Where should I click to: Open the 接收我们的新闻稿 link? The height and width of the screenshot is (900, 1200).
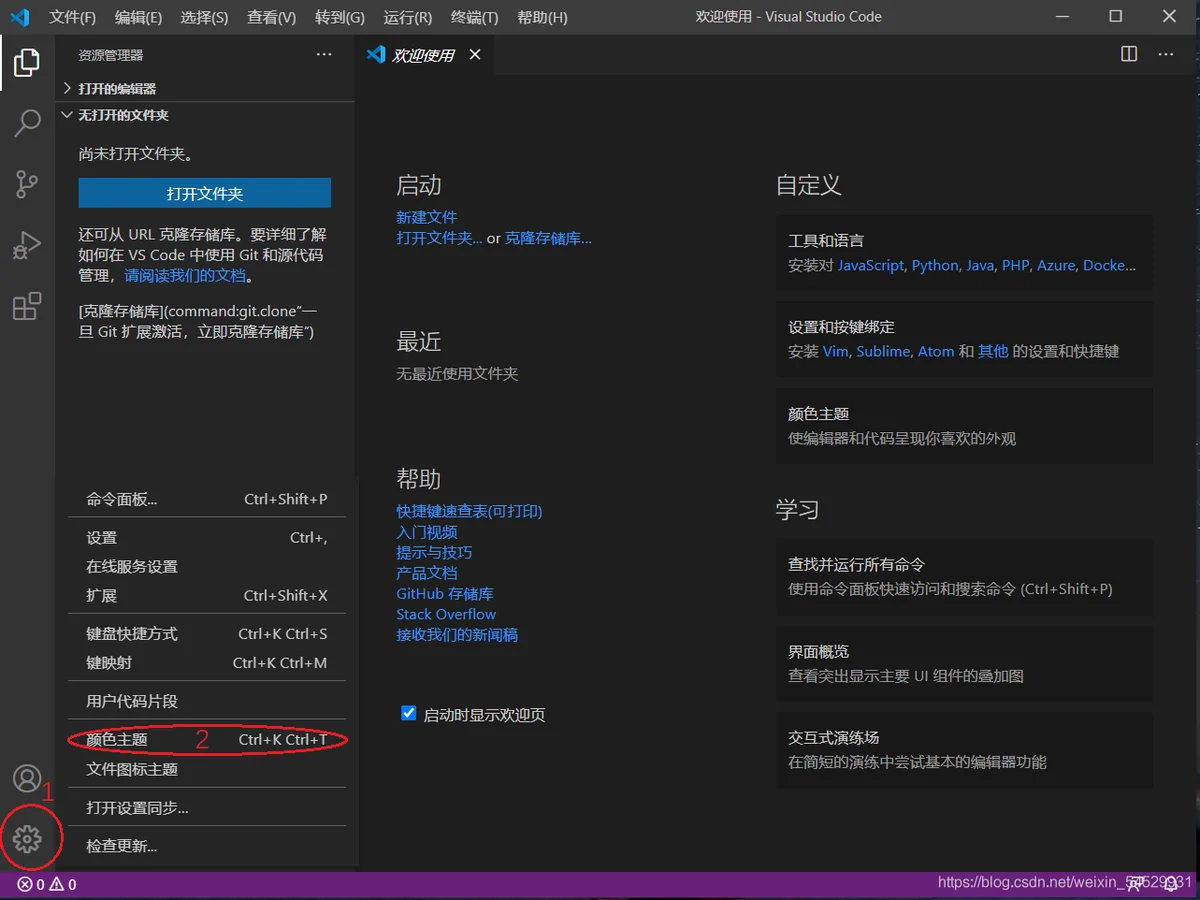coord(457,635)
